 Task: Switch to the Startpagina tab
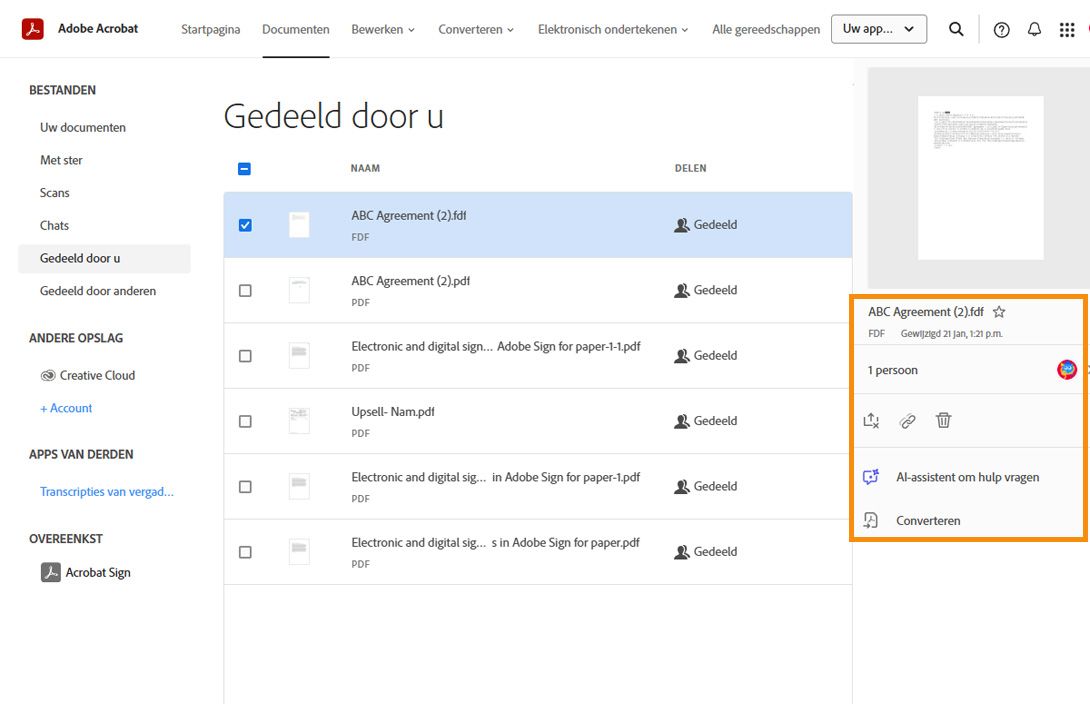[x=210, y=29]
